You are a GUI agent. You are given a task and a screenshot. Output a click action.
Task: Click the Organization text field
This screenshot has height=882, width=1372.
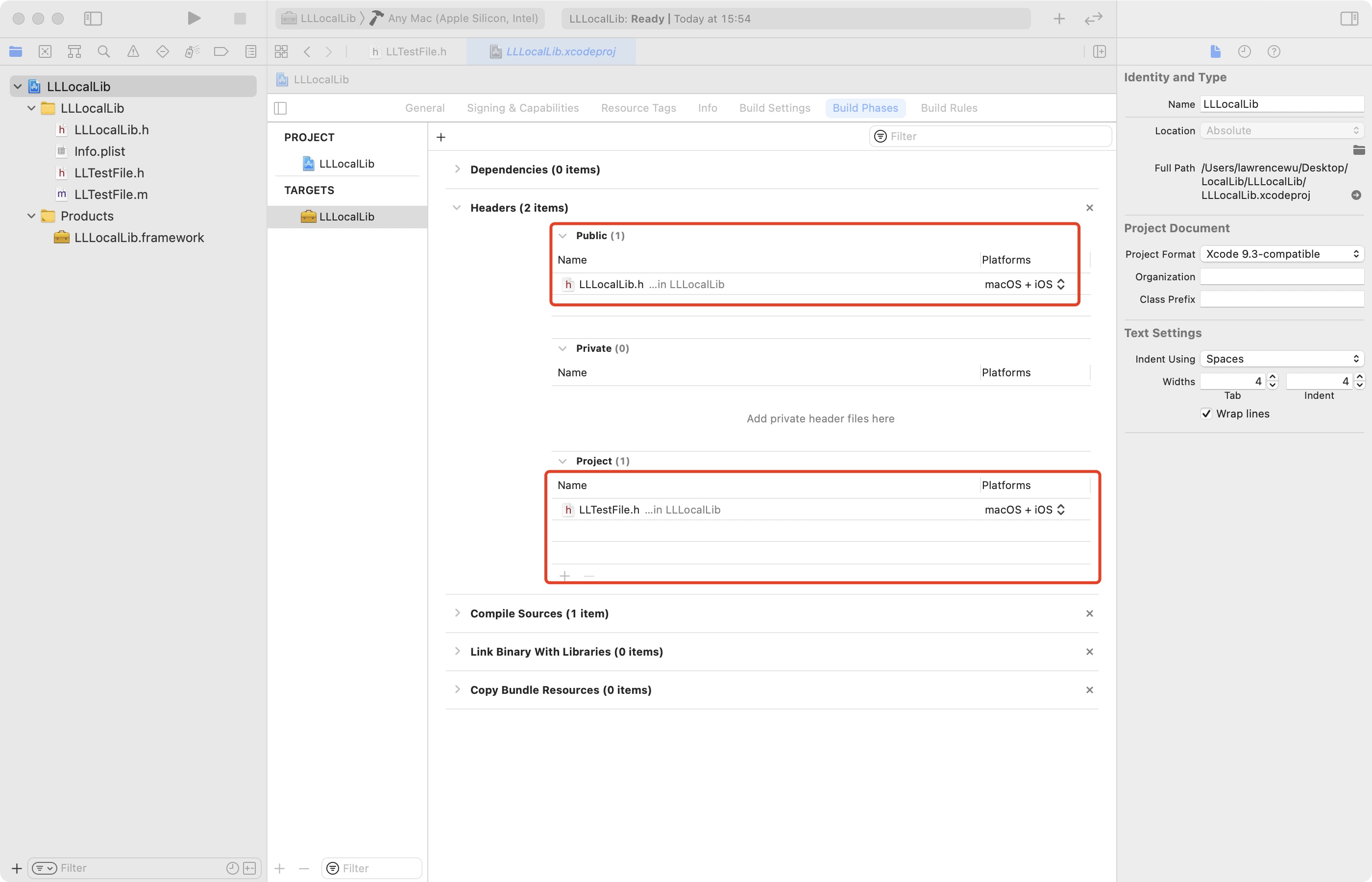tap(1282, 277)
